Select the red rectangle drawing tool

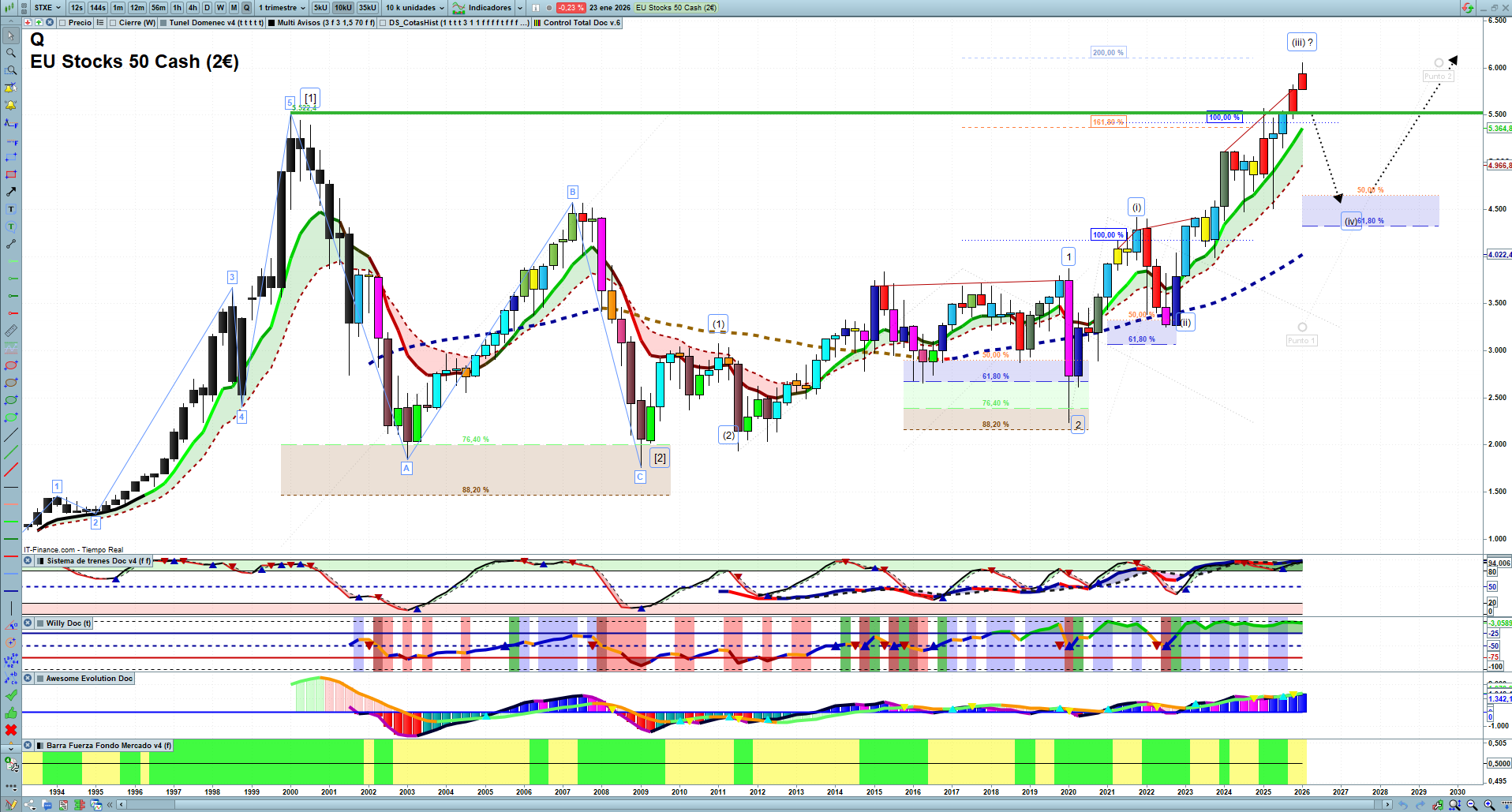(x=11, y=174)
